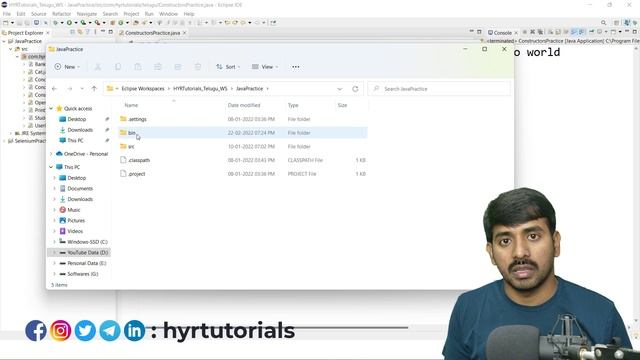
Task: Click Eclipse Run green play toolbar icon
Action: click(69, 23)
